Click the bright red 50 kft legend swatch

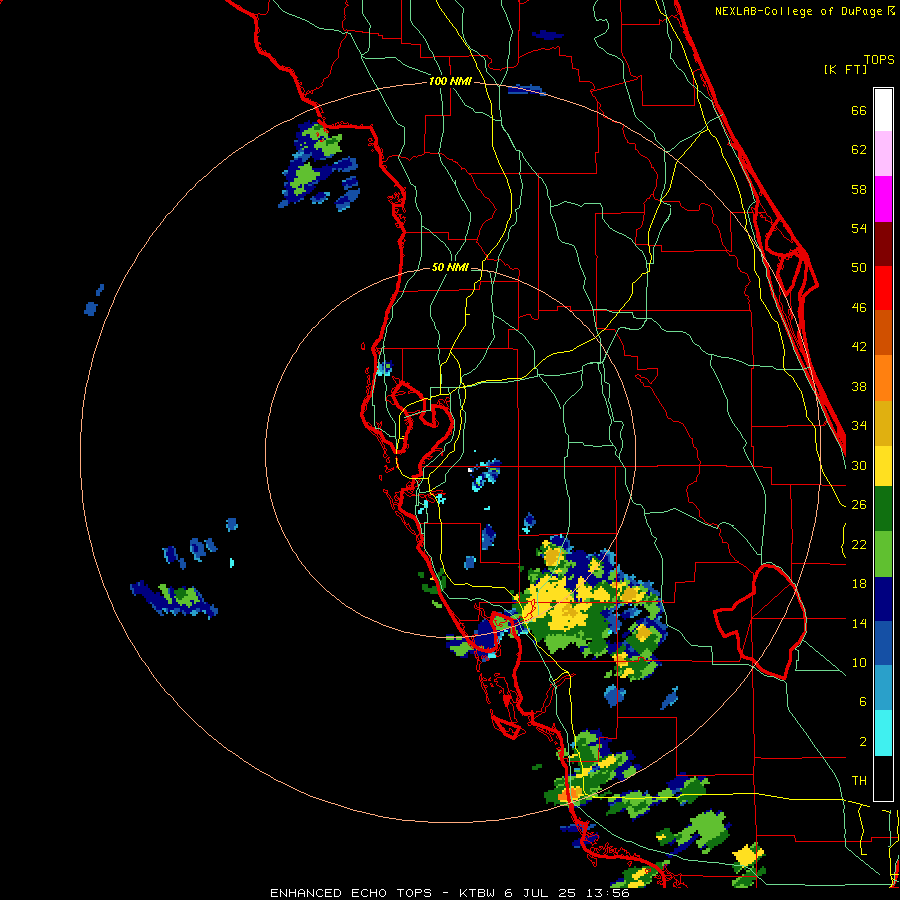tap(883, 288)
